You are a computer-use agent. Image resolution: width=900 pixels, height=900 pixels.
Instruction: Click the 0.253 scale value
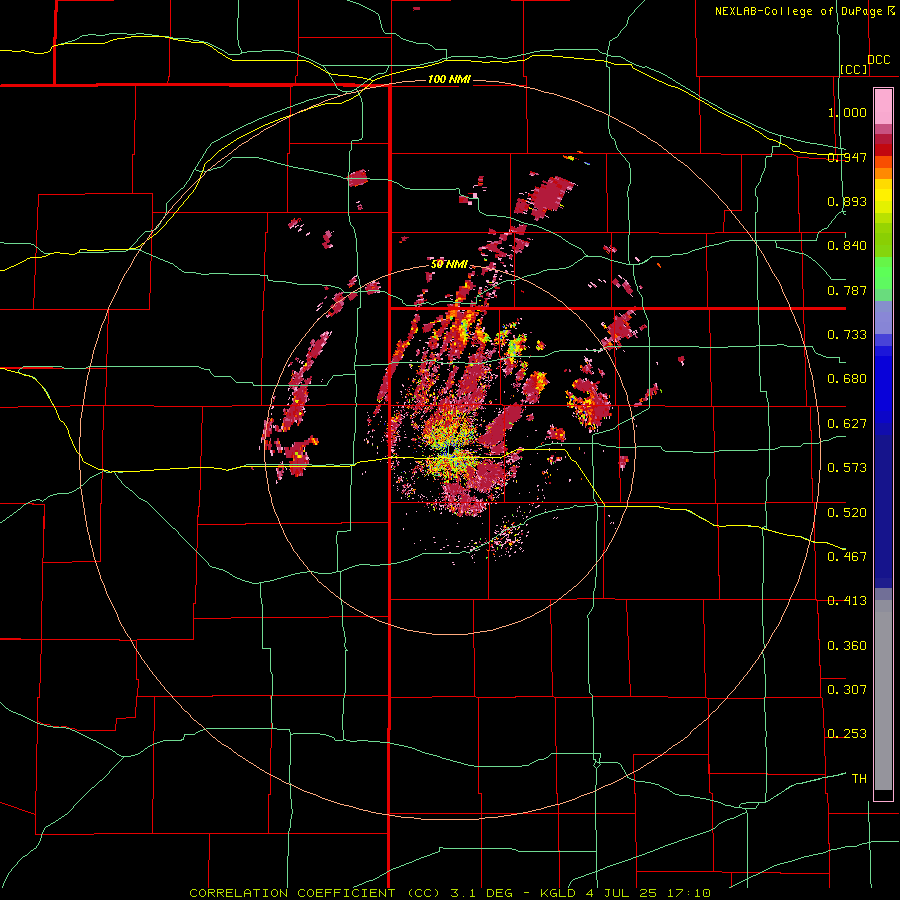pyautogui.click(x=847, y=734)
